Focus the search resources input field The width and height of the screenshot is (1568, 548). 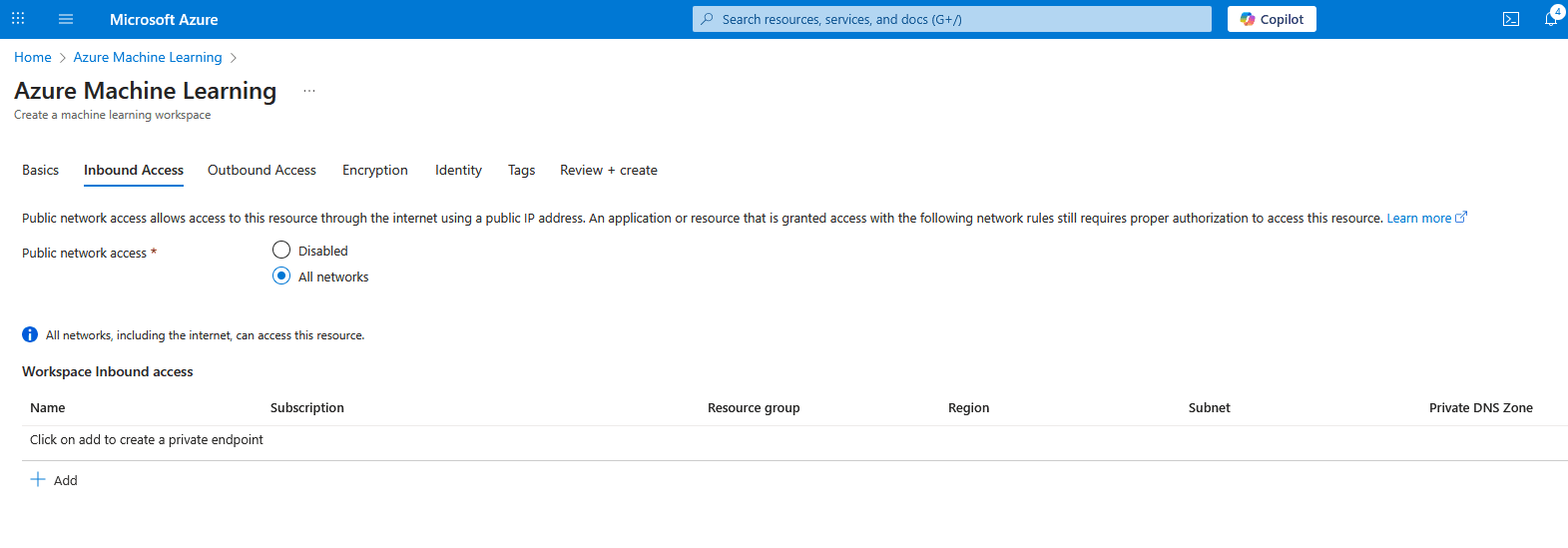coord(952,19)
